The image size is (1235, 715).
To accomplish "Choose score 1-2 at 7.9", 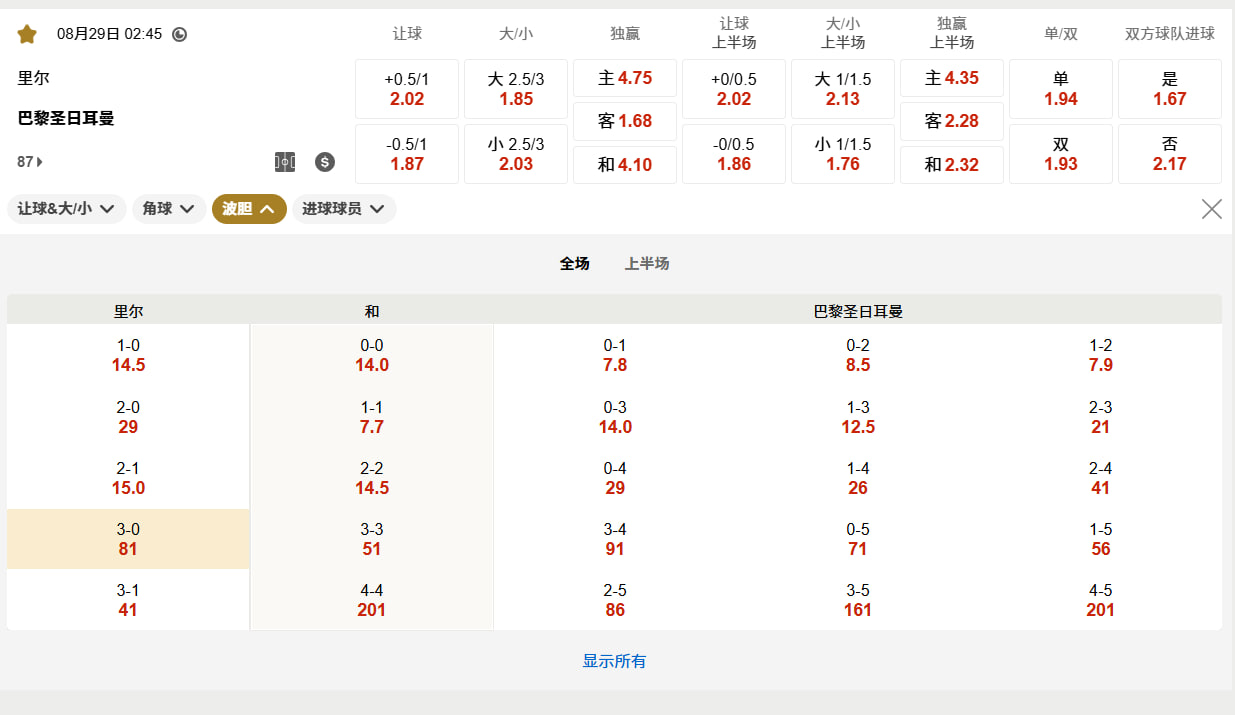I will [1100, 355].
